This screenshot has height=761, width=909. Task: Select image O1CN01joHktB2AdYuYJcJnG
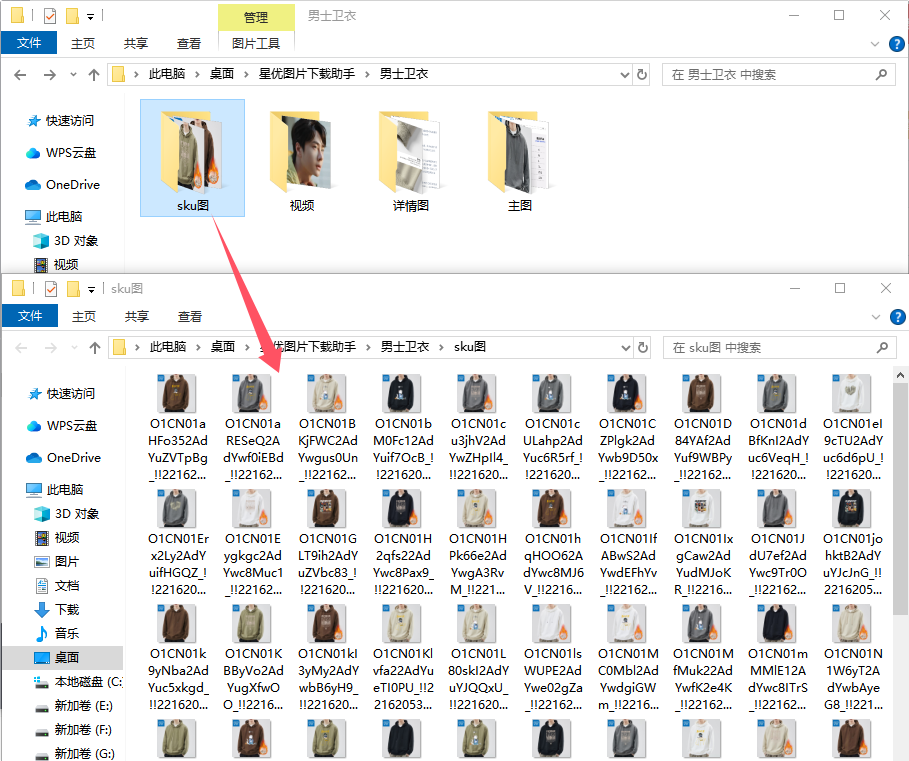(x=853, y=542)
